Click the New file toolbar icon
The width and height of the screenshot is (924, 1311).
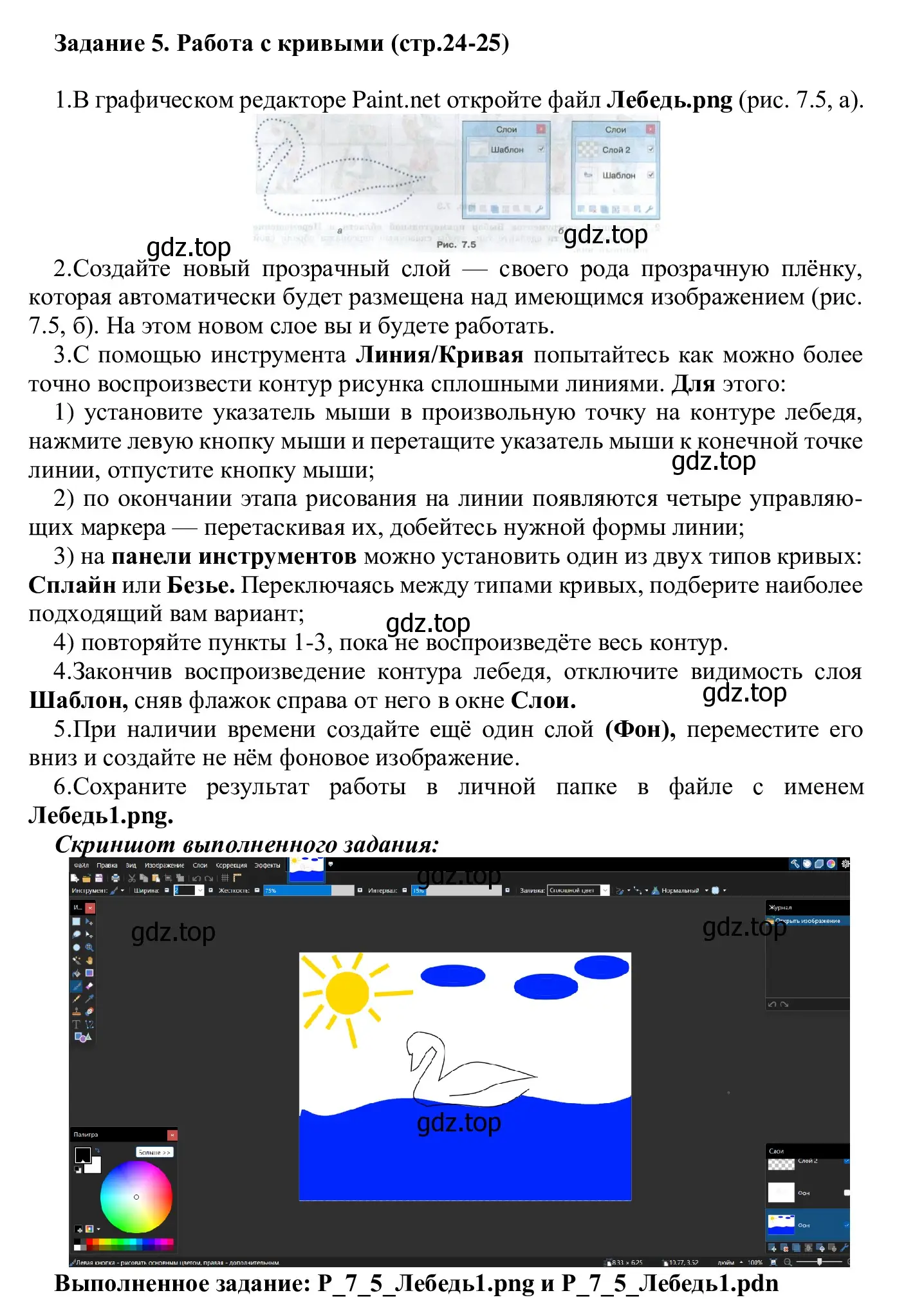(75, 878)
